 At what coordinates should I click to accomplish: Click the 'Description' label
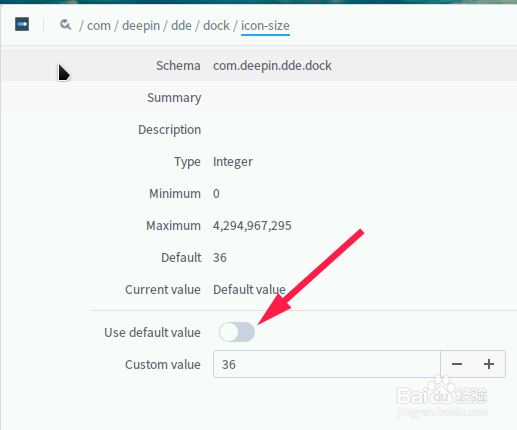(x=169, y=130)
